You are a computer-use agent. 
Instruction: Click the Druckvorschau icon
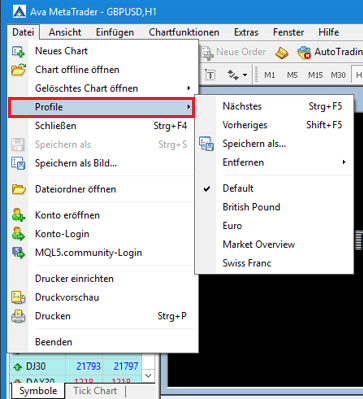tap(18, 297)
